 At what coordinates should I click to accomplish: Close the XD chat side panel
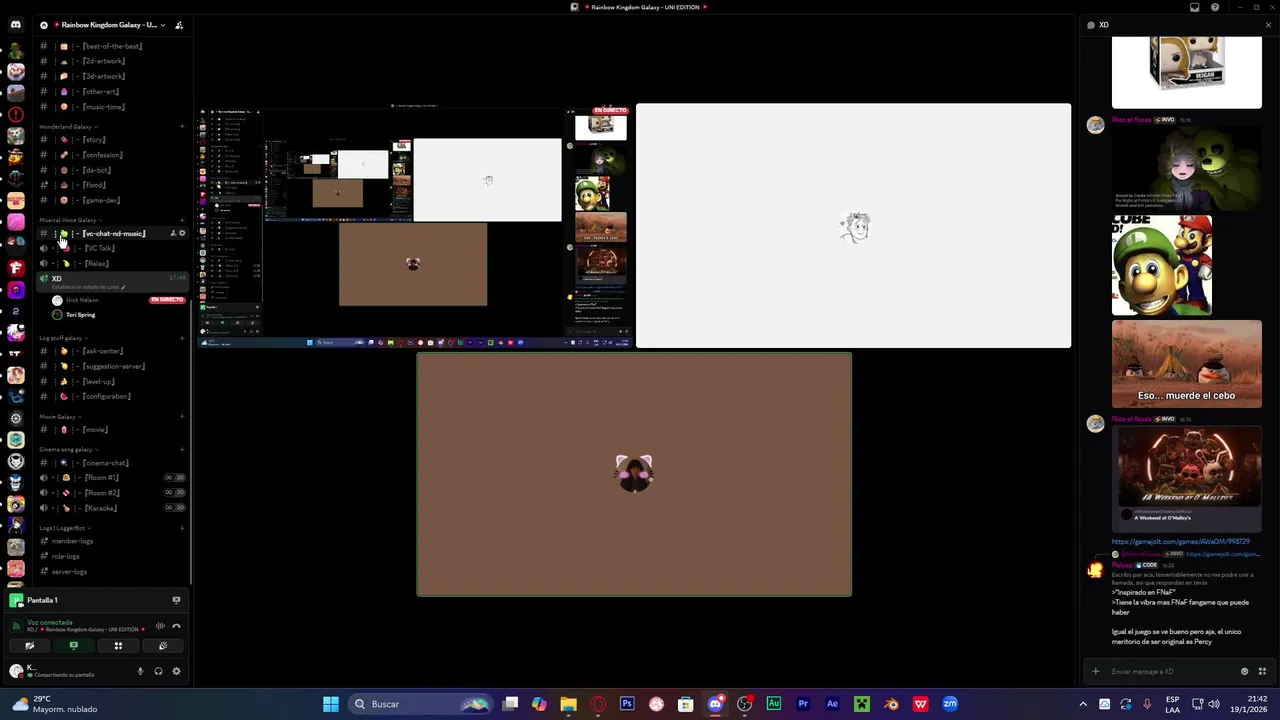(x=1268, y=25)
